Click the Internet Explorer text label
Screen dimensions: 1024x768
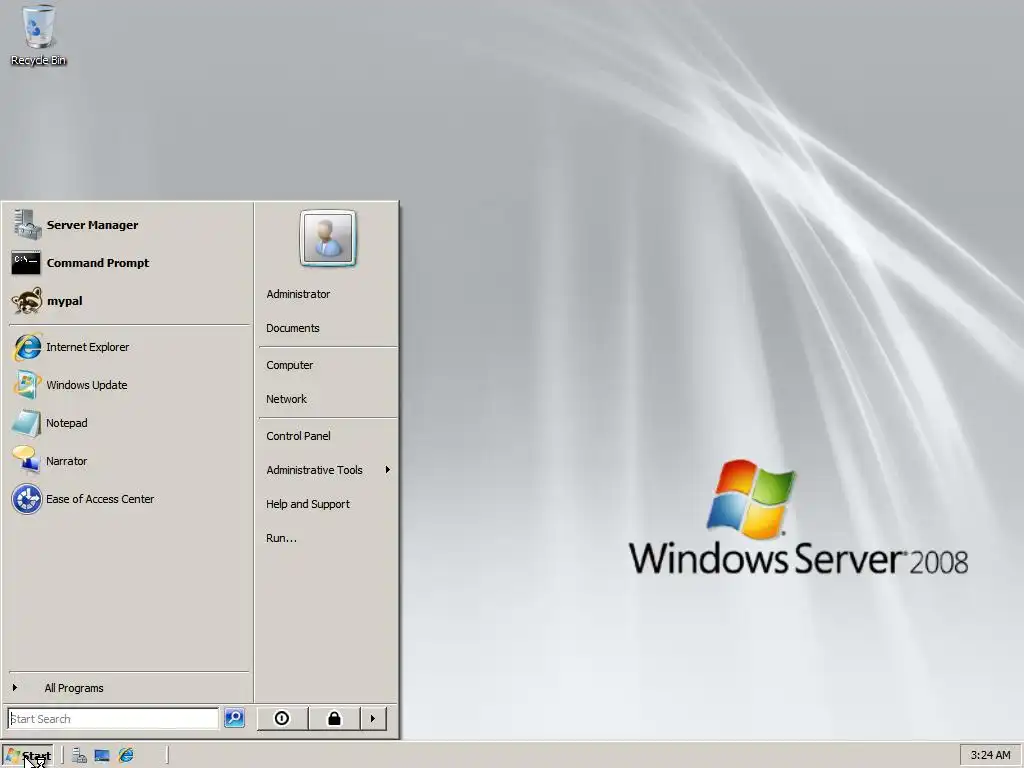88,347
